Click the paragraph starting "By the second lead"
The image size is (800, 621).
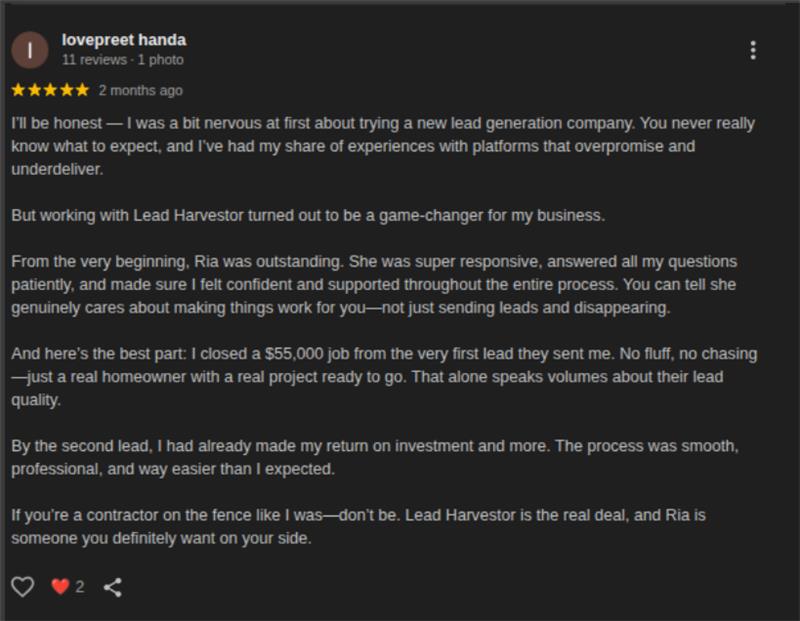click(x=375, y=457)
